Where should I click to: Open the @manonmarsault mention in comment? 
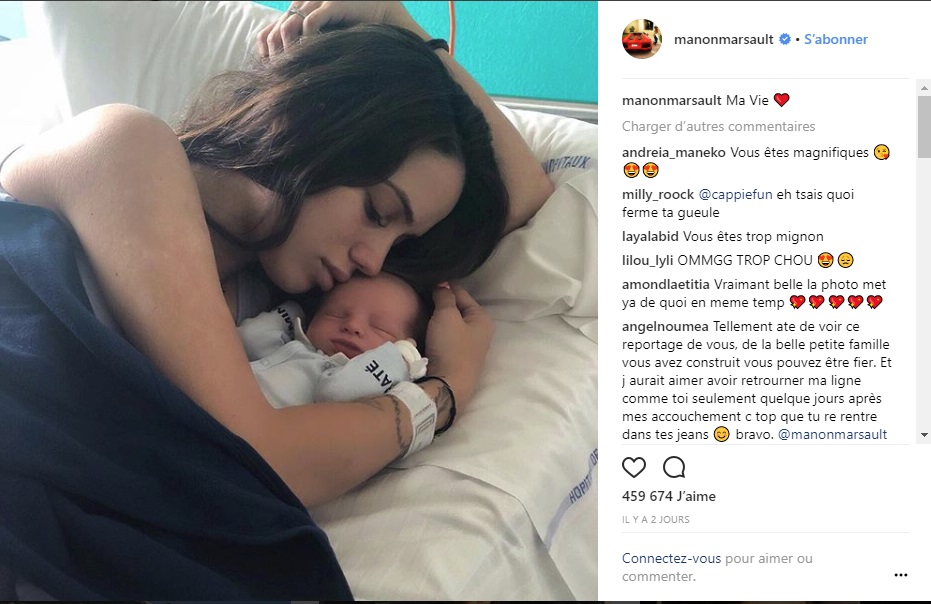coord(832,434)
